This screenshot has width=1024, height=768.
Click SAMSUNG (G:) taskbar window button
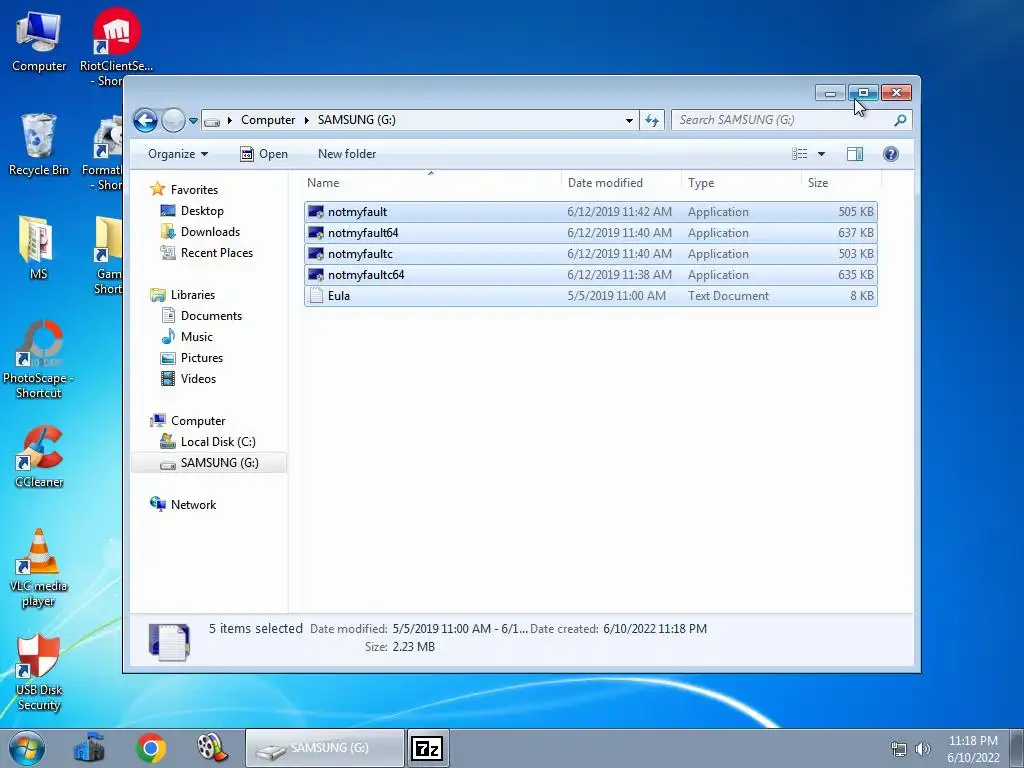coord(325,748)
